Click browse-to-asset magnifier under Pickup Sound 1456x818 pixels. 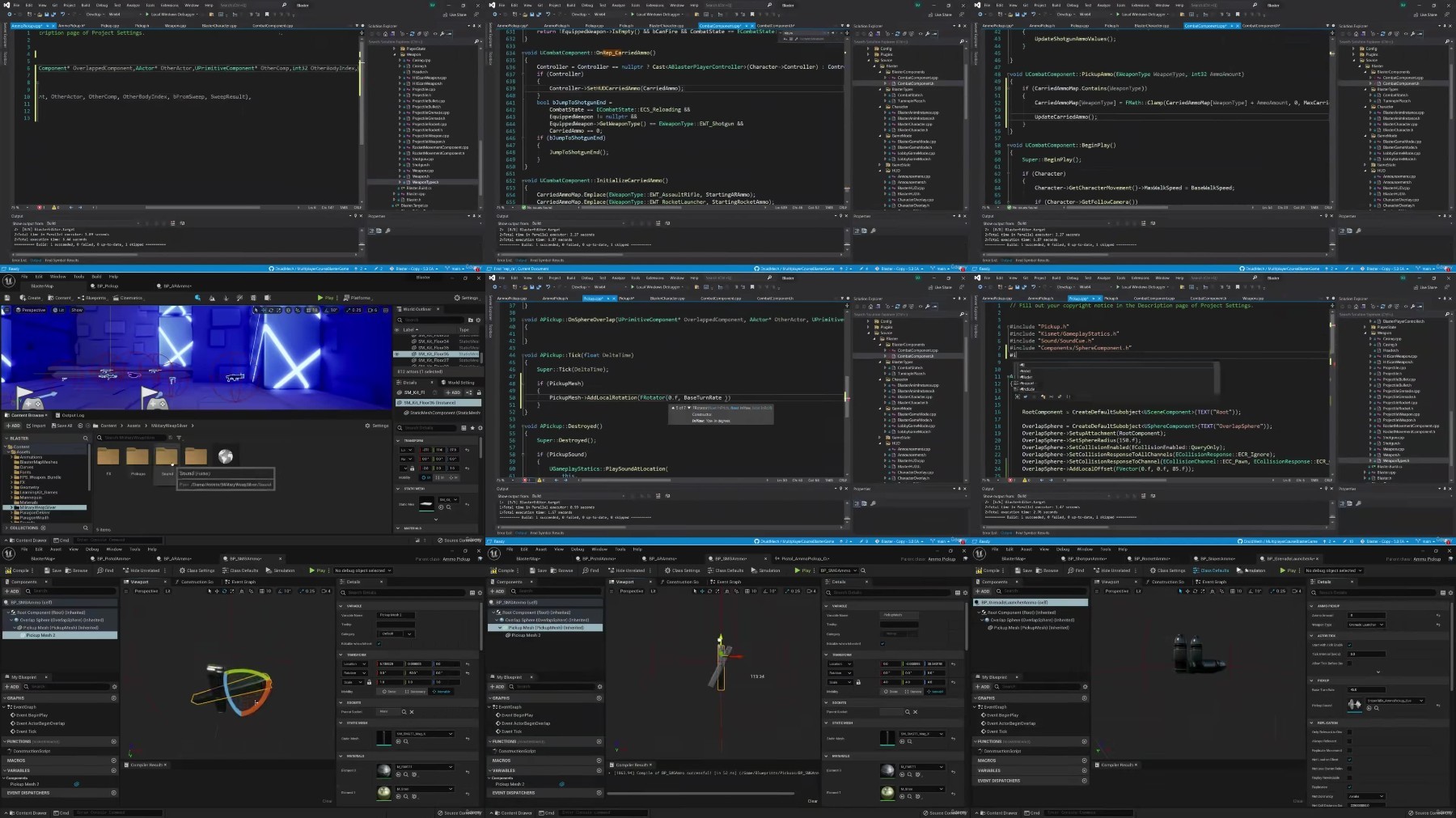coord(1377,708)
